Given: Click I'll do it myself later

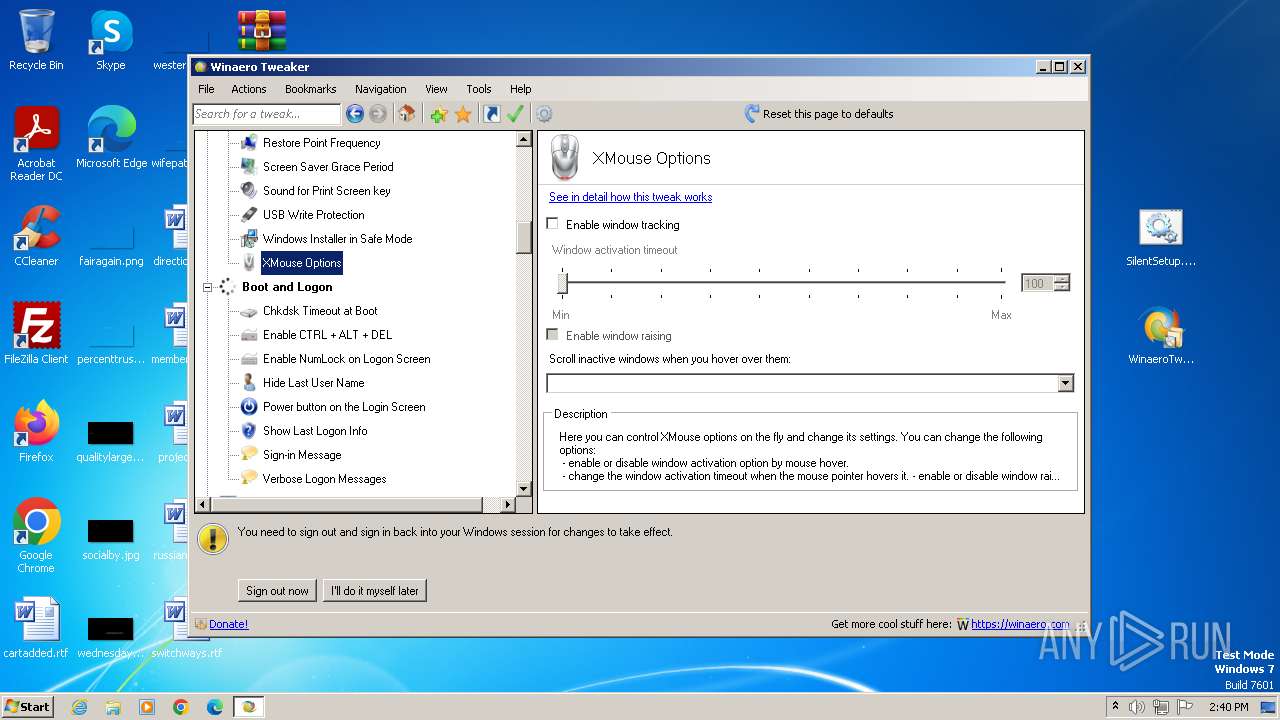Looking at the screenshot, I should [375, 591].
